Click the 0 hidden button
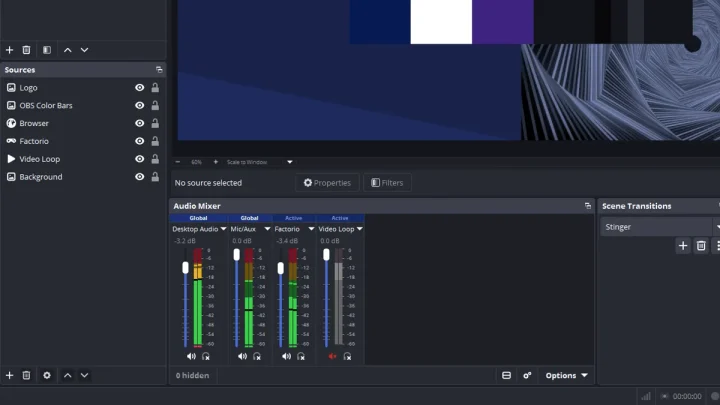Screen dimensions: 720x405 192,376
